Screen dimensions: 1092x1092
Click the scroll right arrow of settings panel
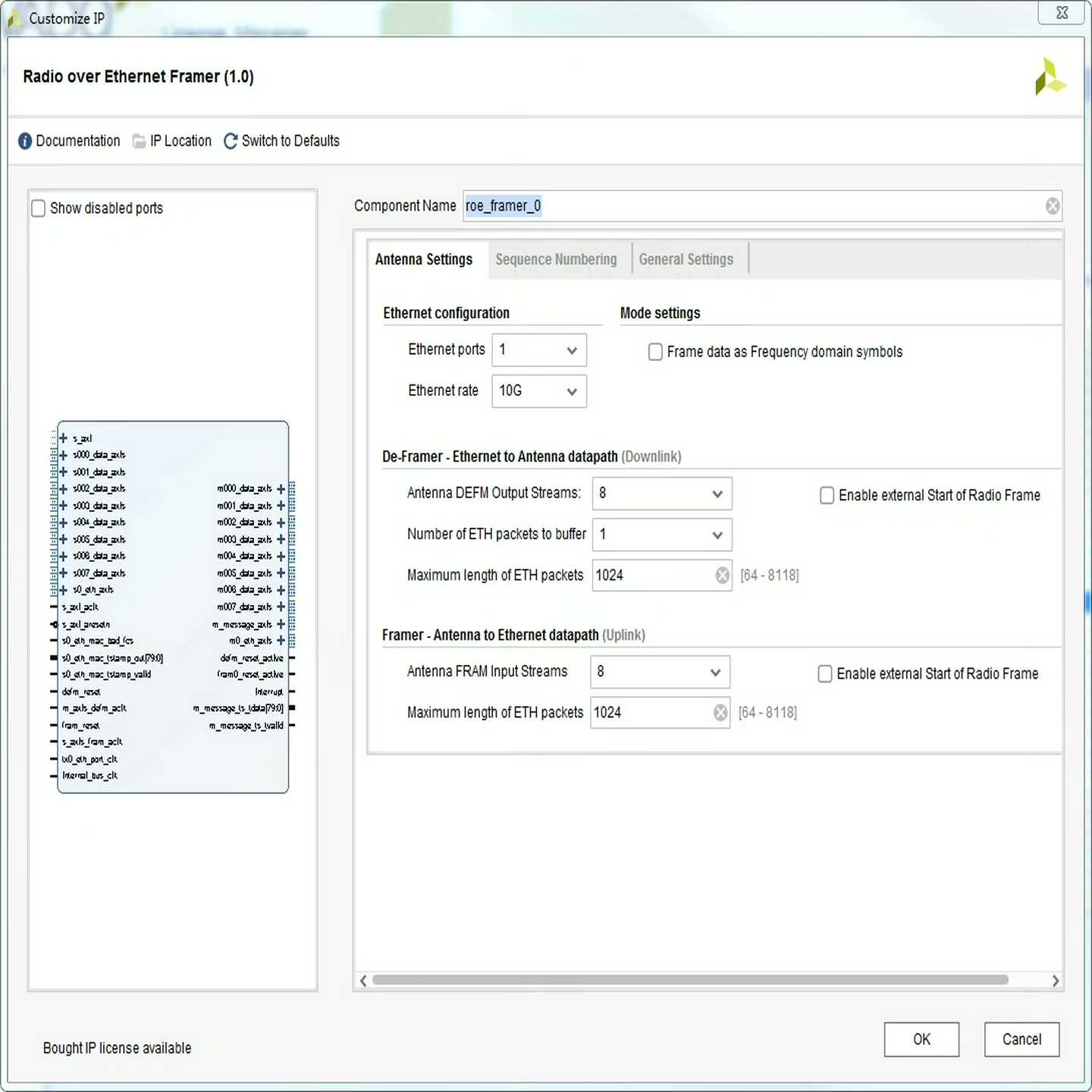[x=1056, y=981]
